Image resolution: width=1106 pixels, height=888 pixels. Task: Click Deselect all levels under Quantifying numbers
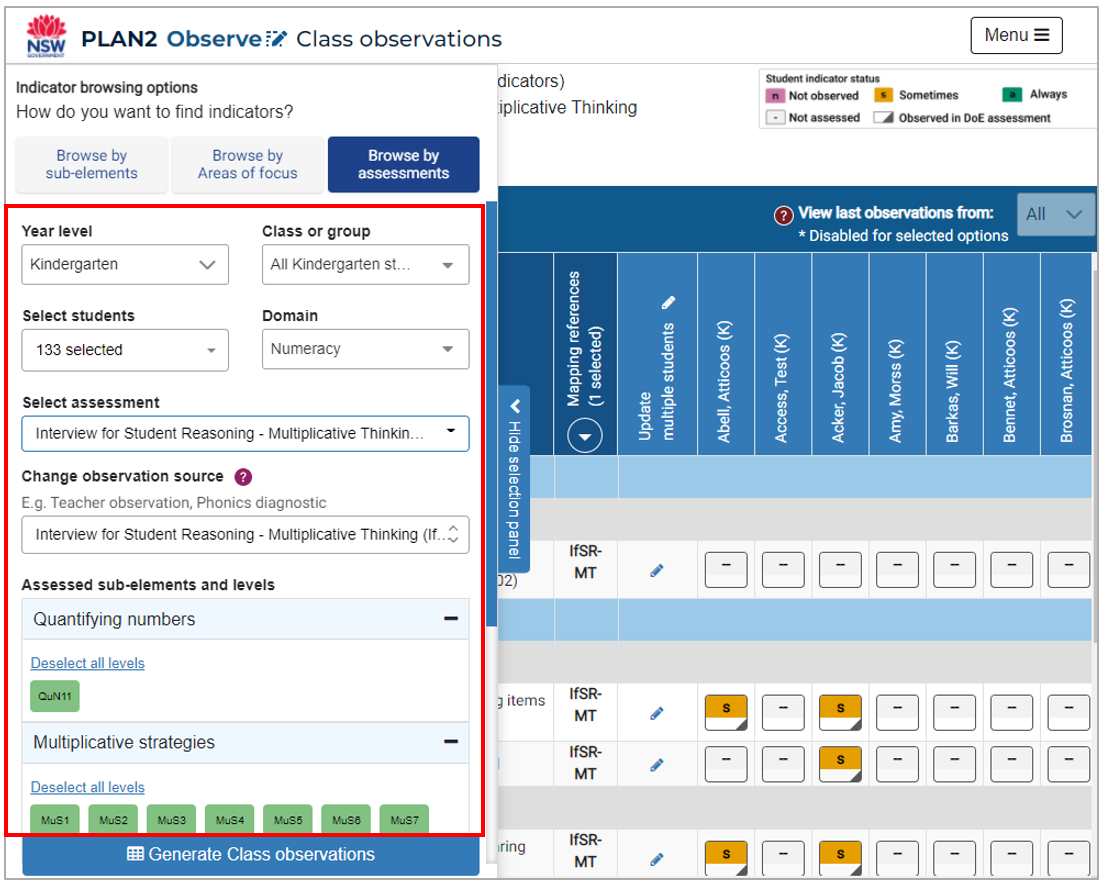tap(87, 663)
